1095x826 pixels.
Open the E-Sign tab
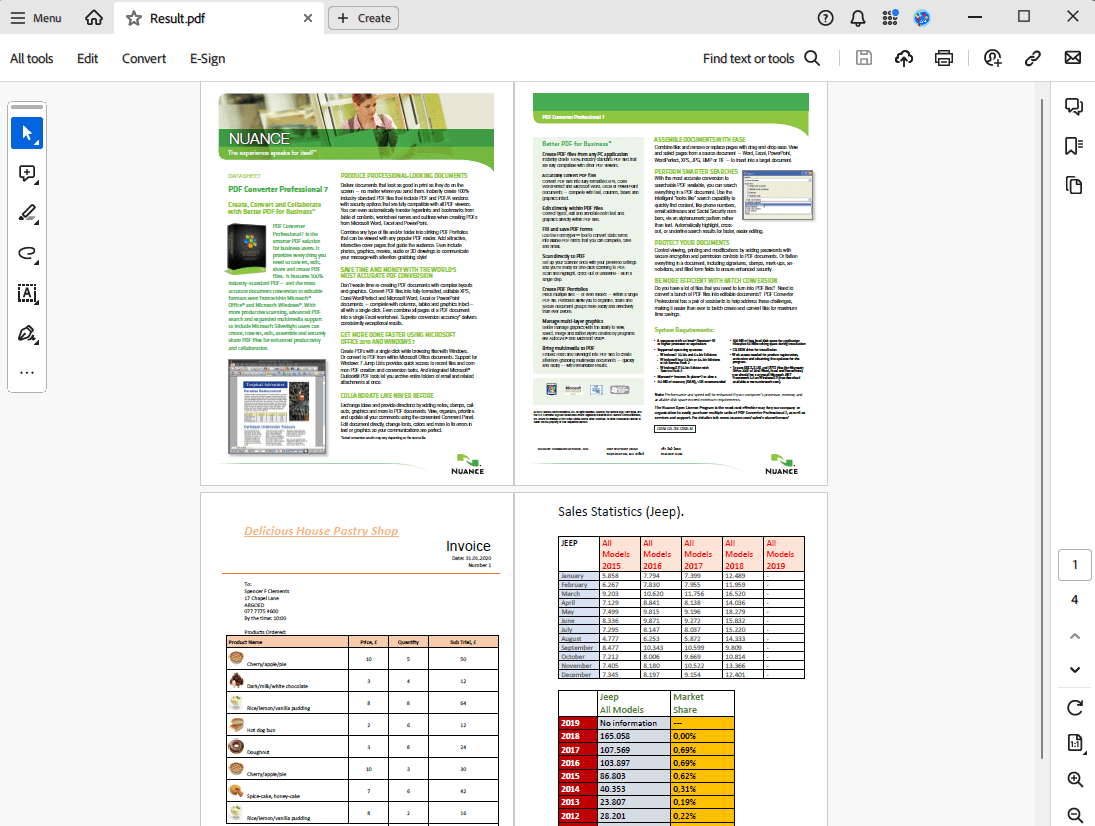[x=207, y=58]
